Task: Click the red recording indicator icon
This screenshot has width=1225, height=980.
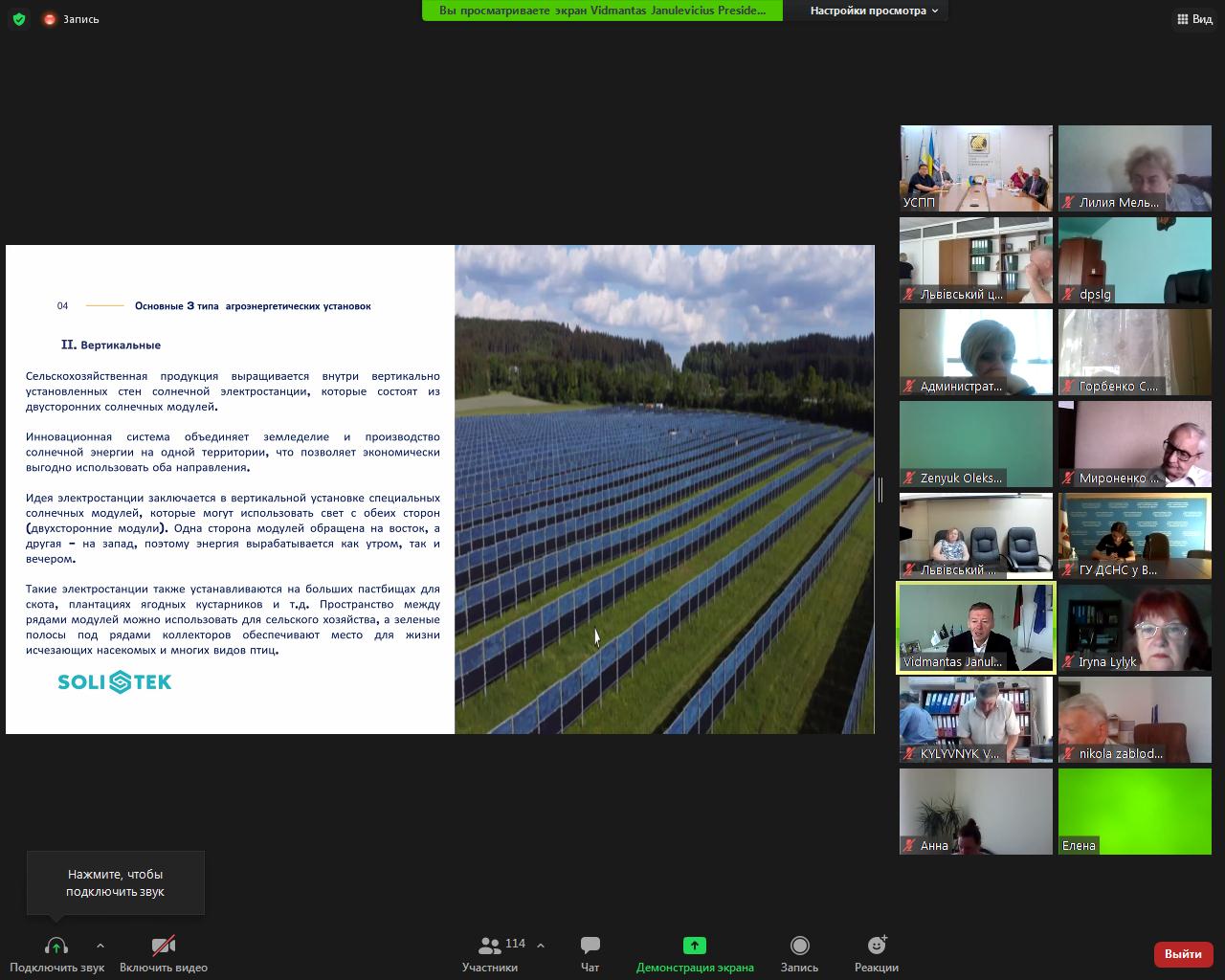Action: (50, 19)
